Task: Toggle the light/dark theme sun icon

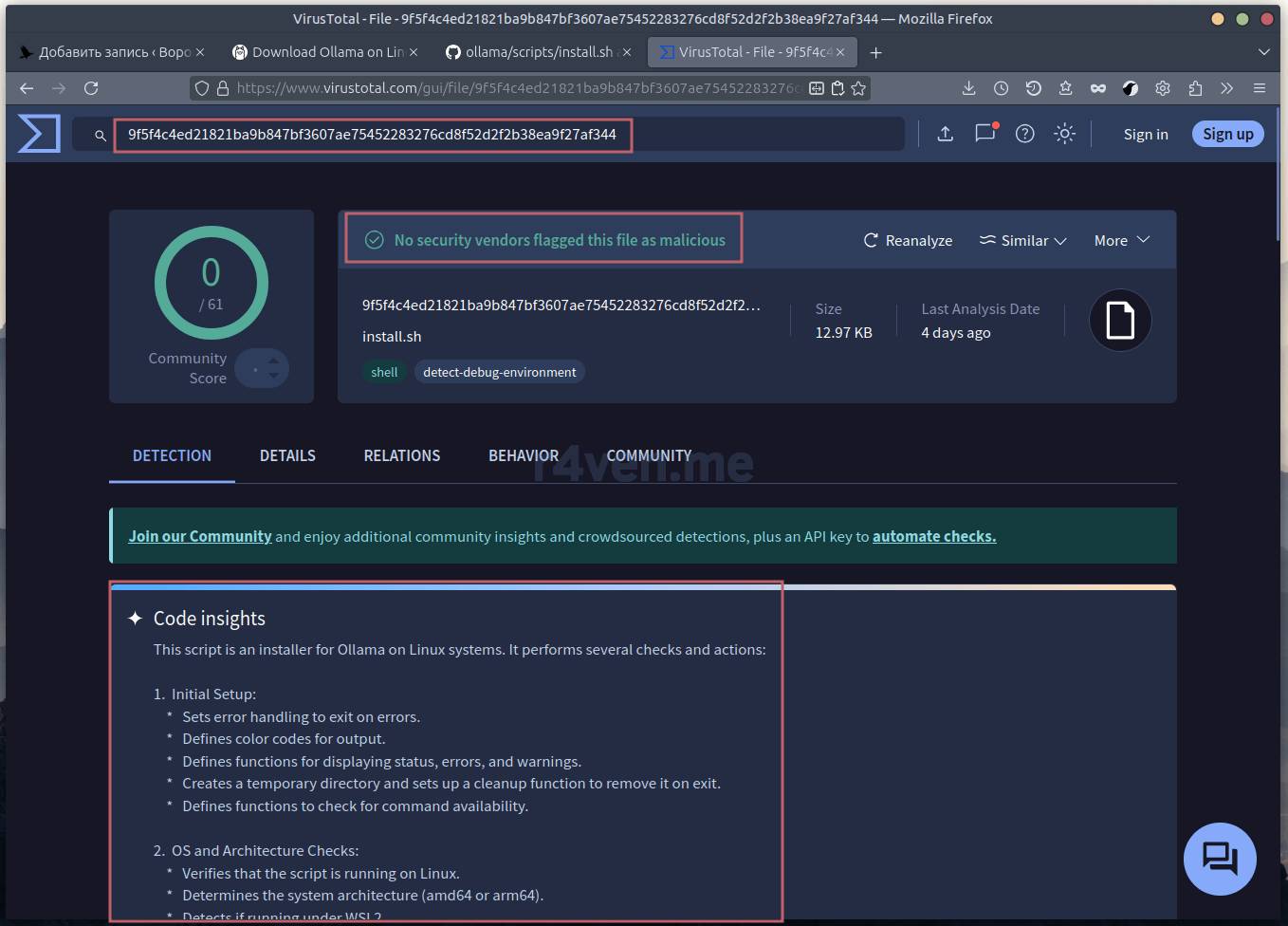Action: (x=1064, y=134)
